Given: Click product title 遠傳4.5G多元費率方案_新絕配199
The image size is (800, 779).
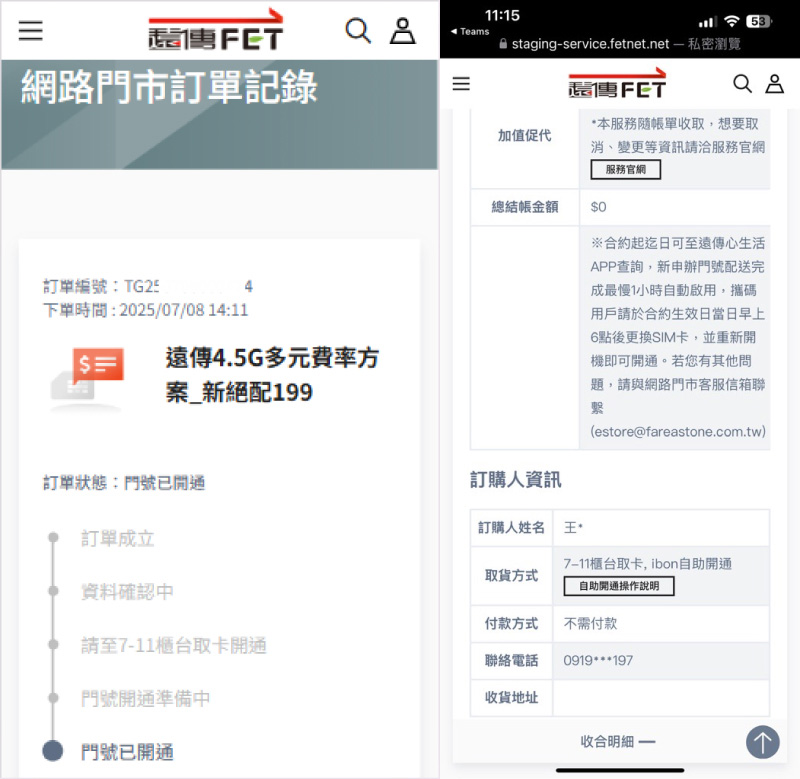Looking at the screenshot, I should [271, 375].
